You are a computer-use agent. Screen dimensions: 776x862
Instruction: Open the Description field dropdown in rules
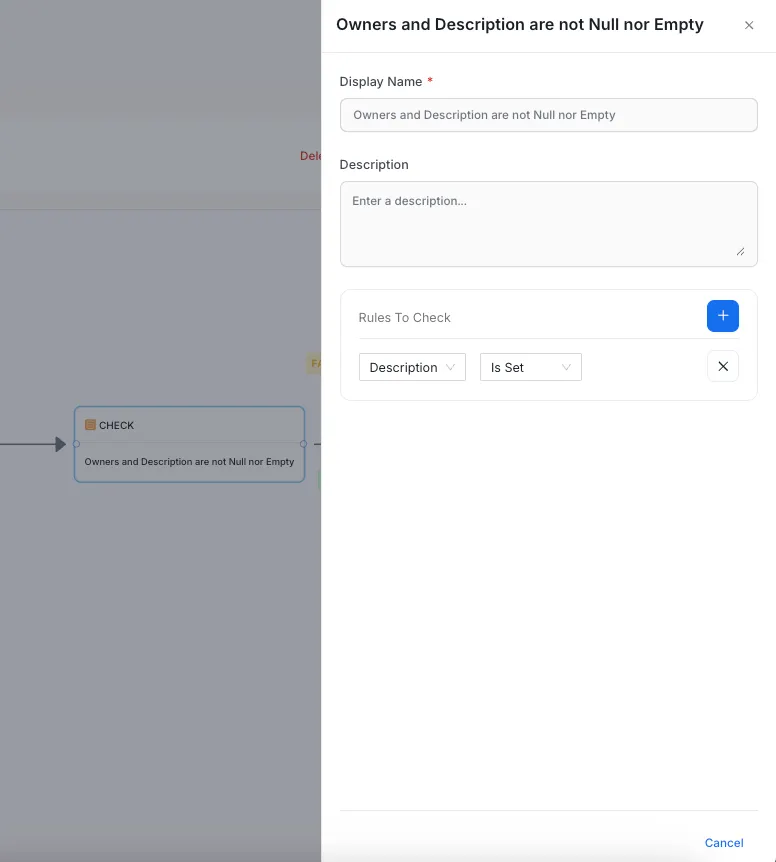412,367
